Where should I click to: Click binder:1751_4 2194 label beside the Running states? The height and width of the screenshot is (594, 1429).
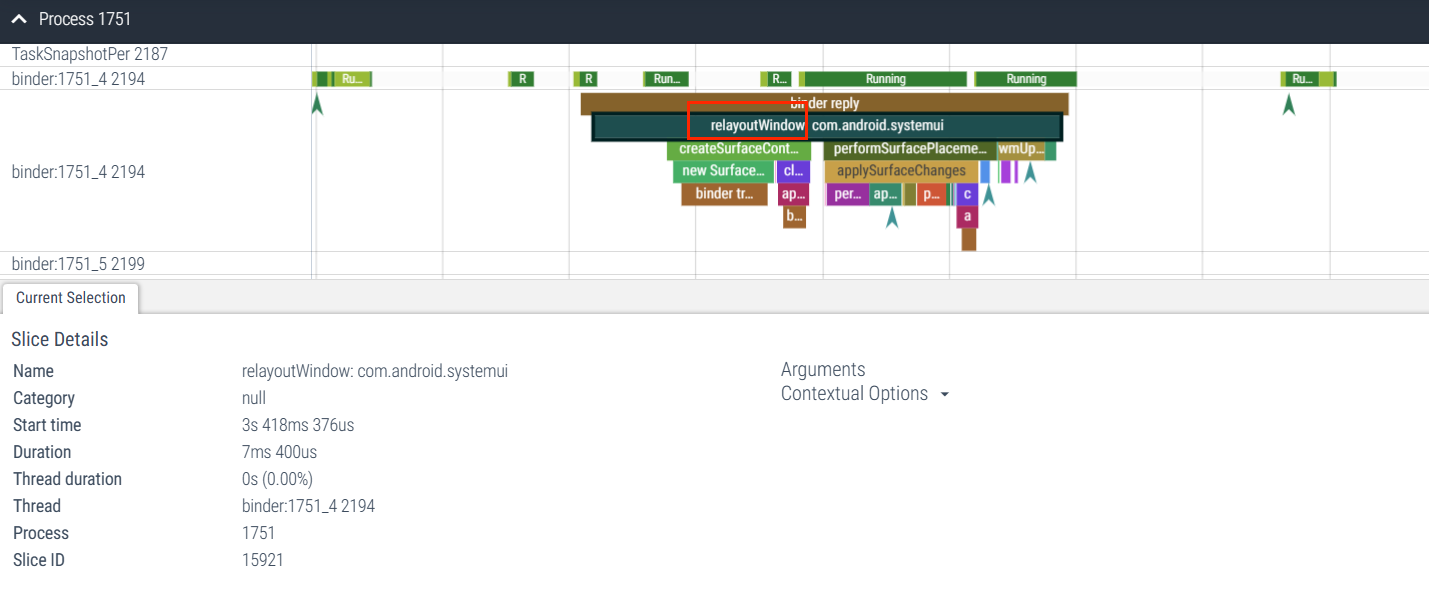click(78, 79)
